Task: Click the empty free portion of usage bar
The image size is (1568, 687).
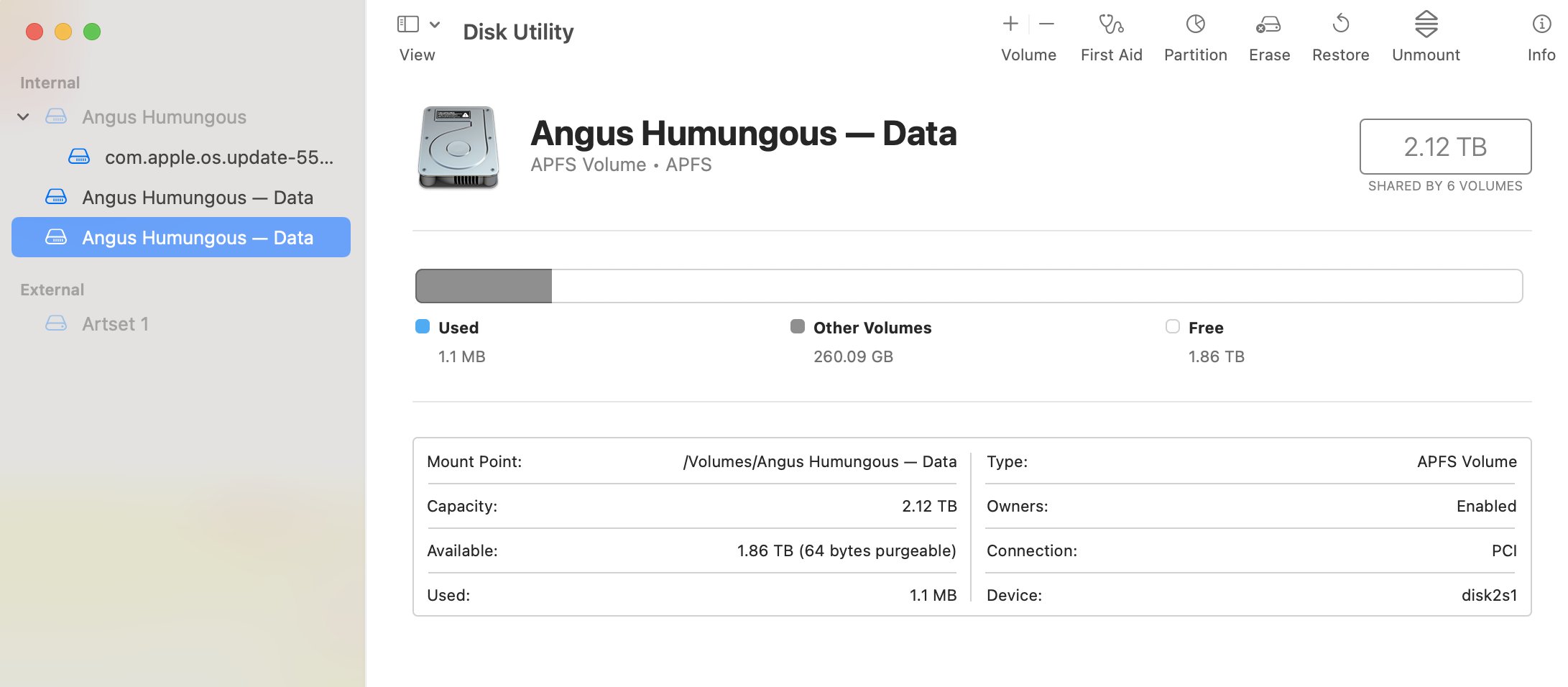Action: tap(1037, 286)
